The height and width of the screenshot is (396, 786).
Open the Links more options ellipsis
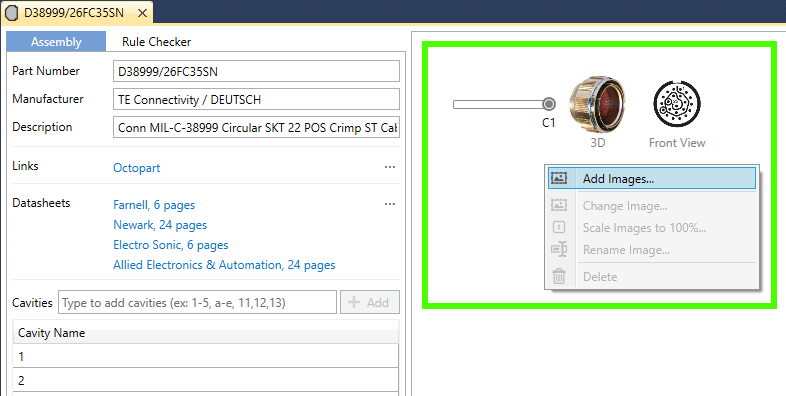point(389,167)
